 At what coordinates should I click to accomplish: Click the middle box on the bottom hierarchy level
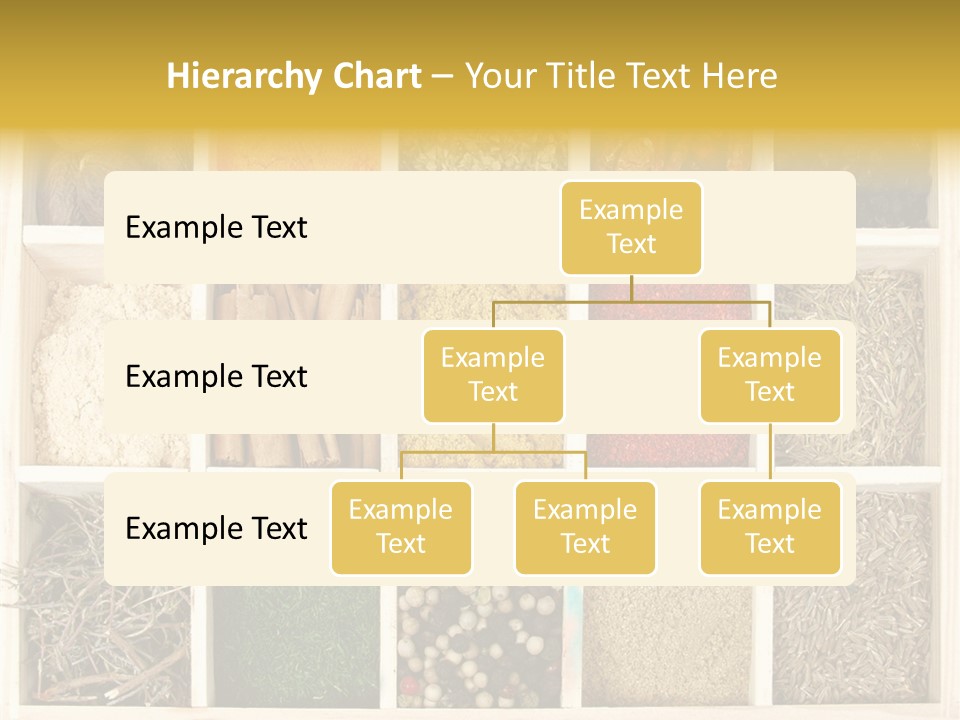[x=585, y=527]
